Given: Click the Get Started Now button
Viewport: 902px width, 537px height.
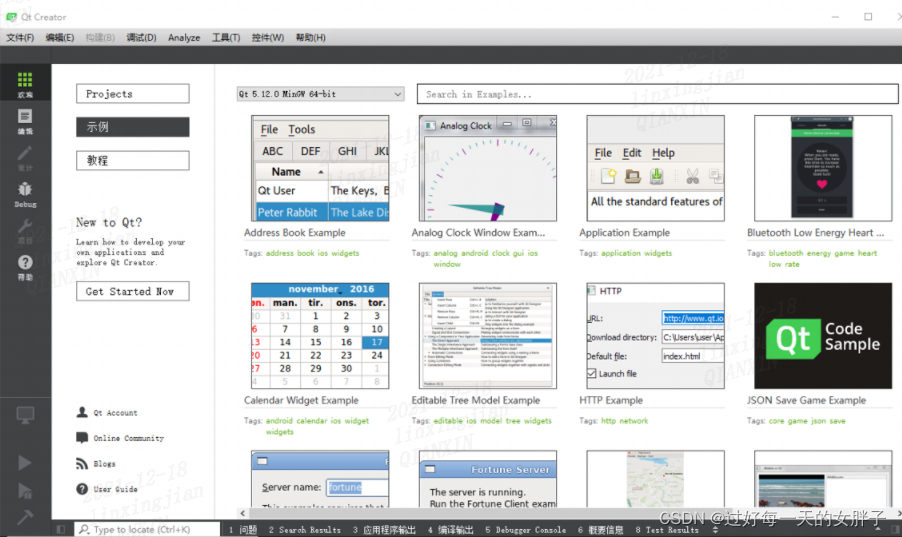Looking at the screenshot, I should click(132, 291).
